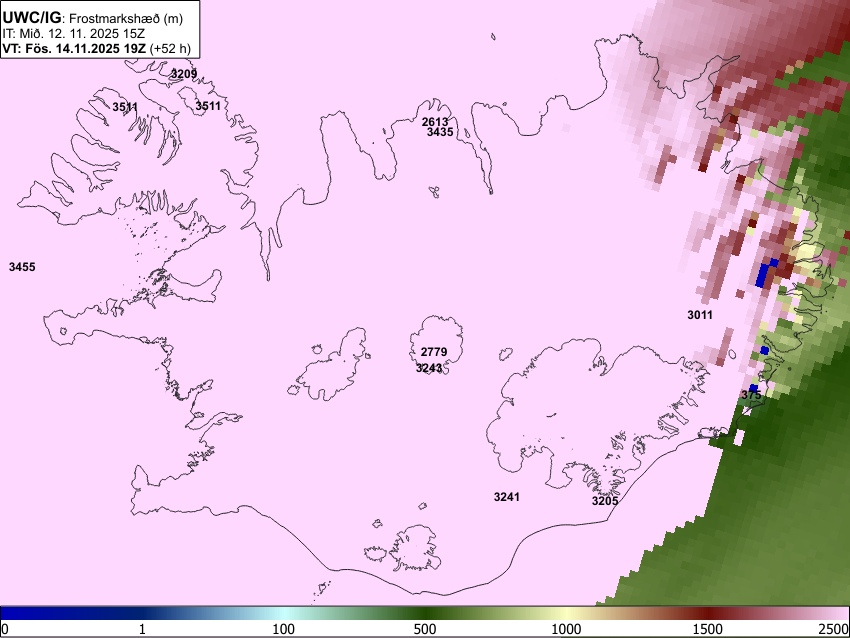Select the right-hand 3511 value beside 3209
850x638 pixels.
click(208, 106)
